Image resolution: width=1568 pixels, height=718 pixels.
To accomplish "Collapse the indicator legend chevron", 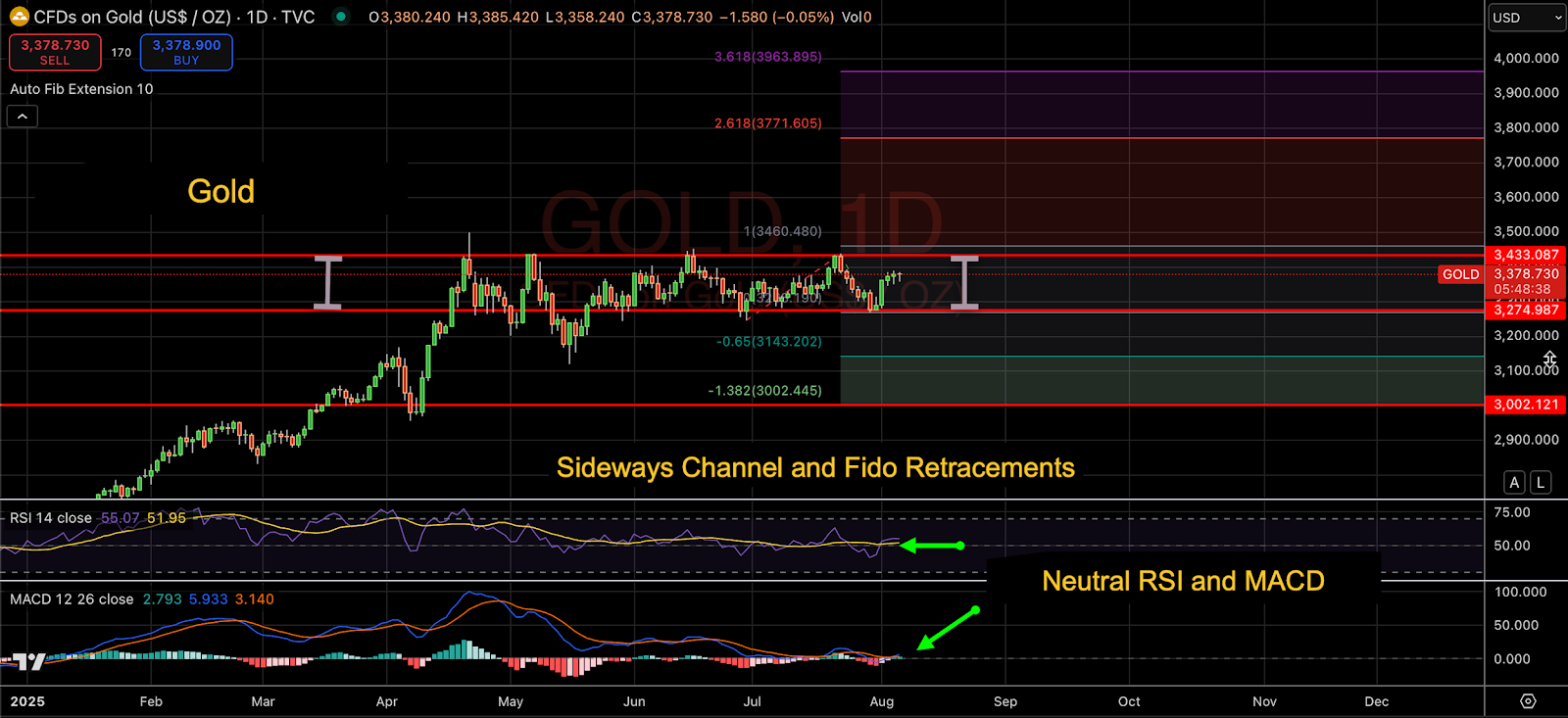I will (23, 117).
